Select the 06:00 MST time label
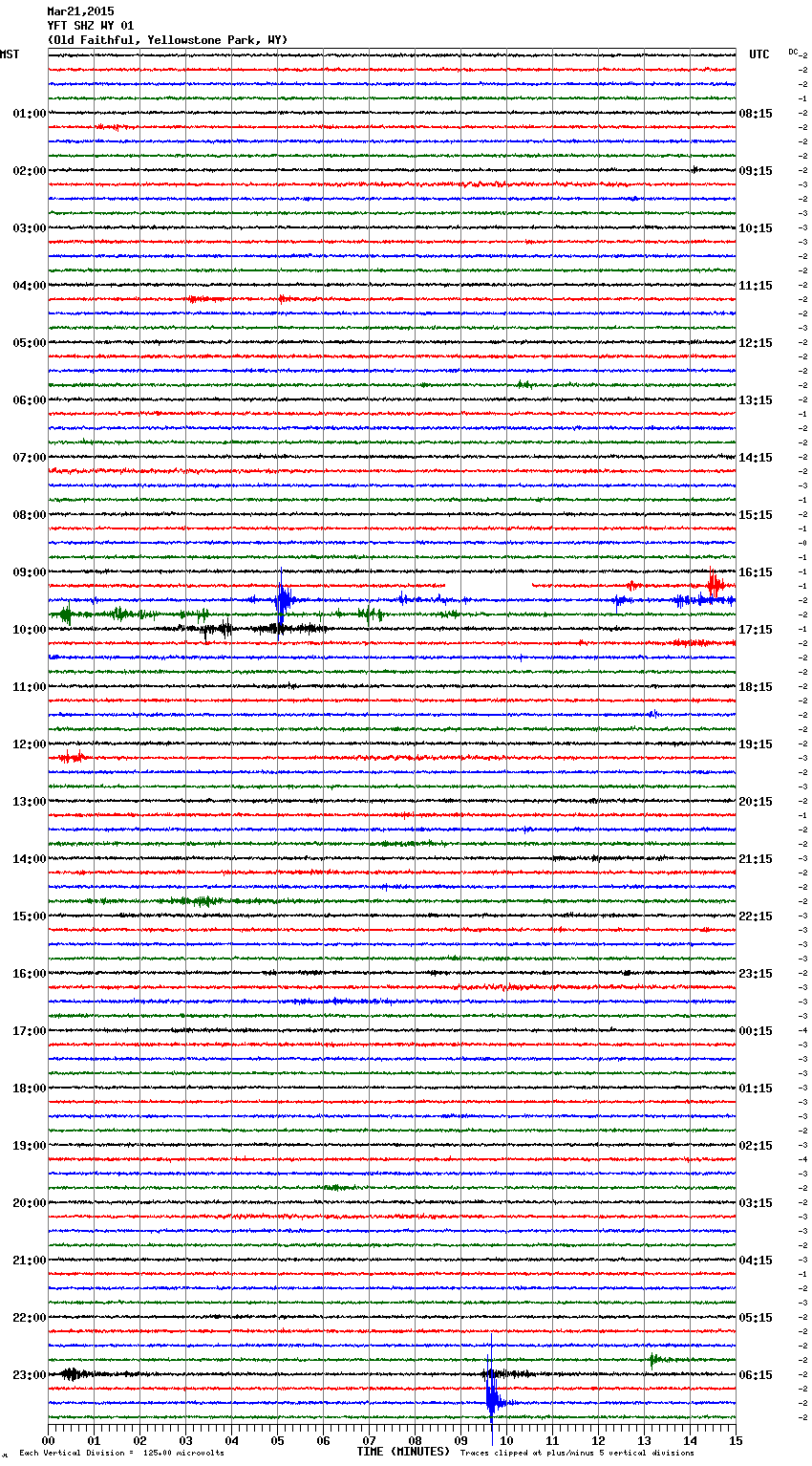 30,400
